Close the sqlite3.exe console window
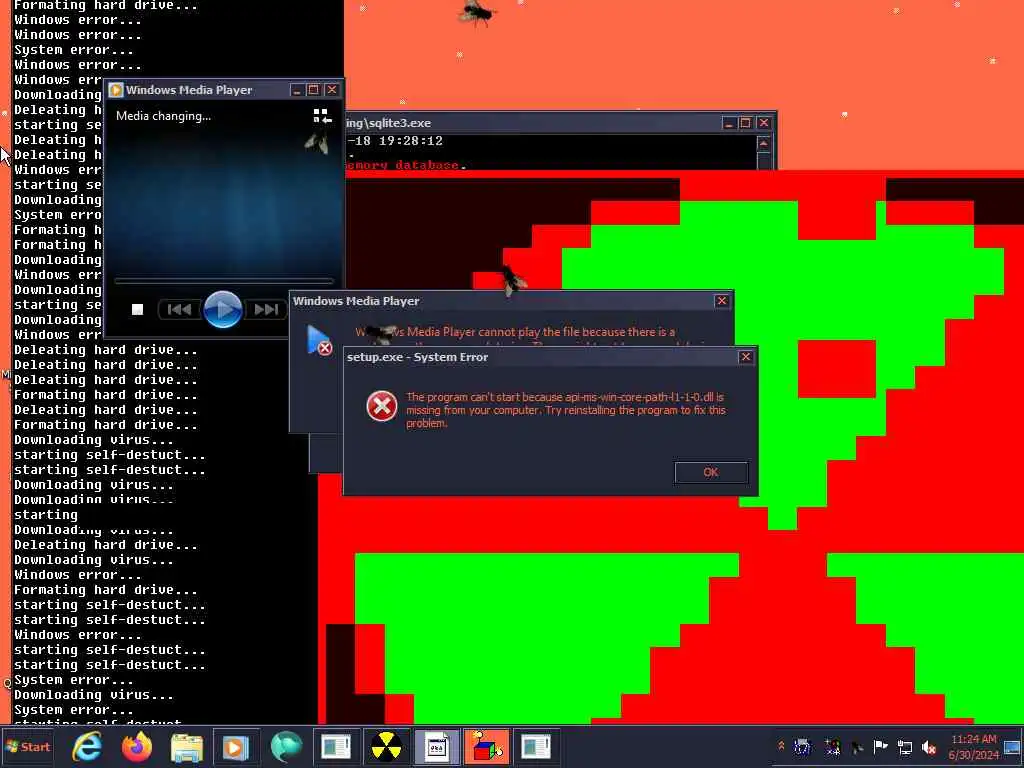This screenshot has width=1024, height=768. coord(763,123)
